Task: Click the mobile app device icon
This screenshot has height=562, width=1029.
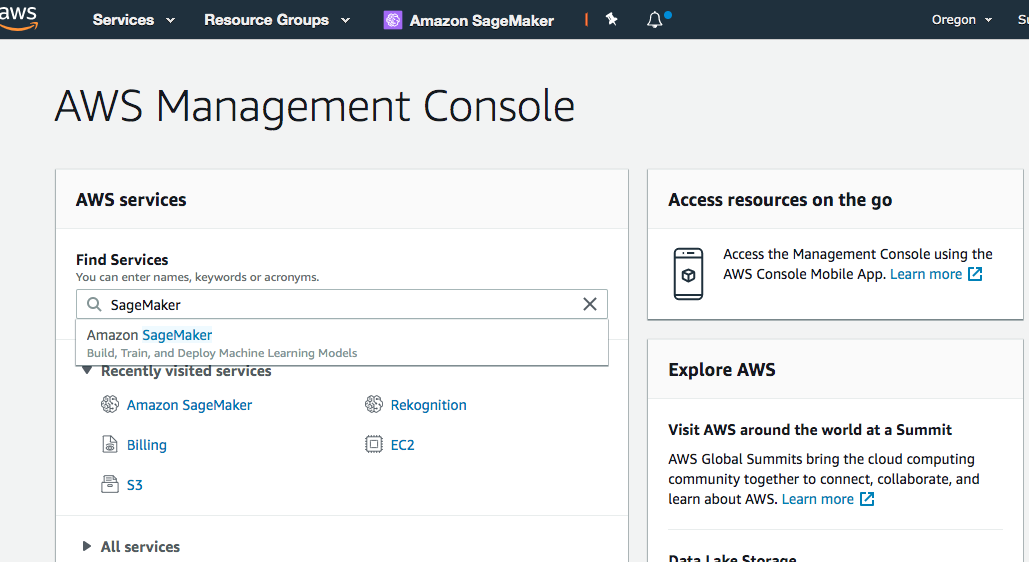Action: [x=688, y=273]
